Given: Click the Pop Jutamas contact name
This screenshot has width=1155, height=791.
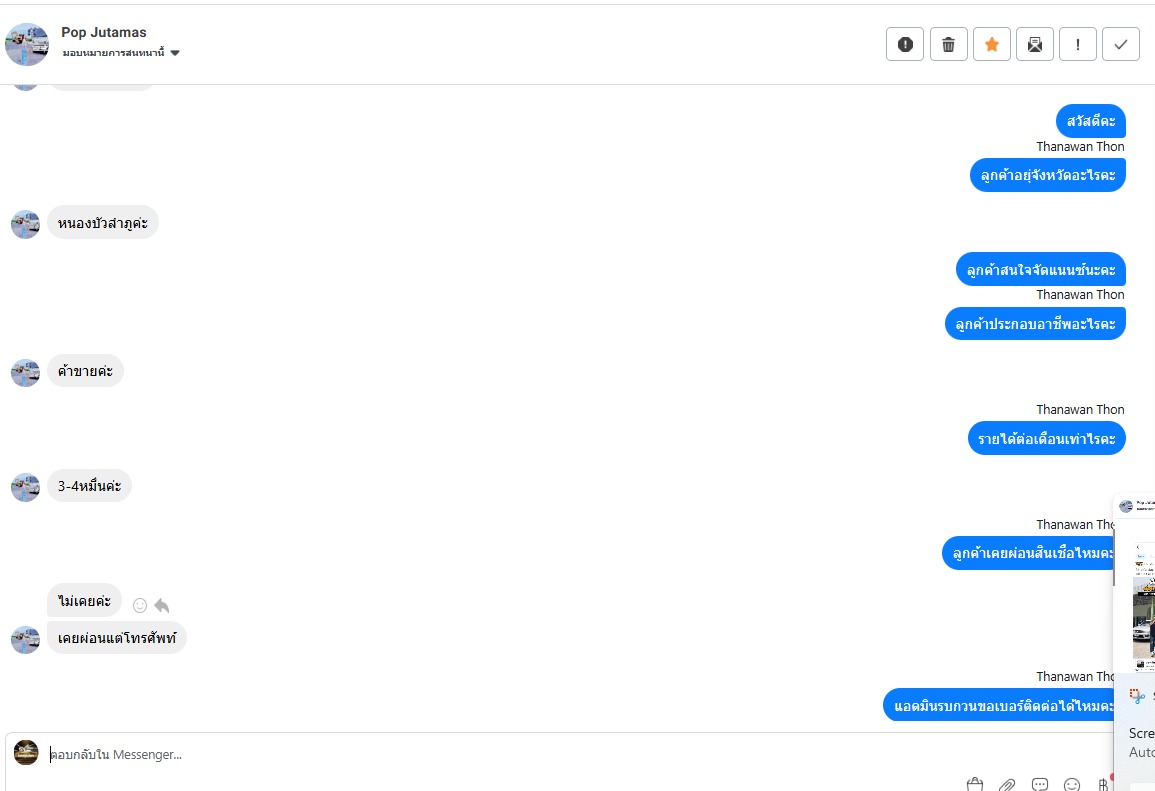Looking at the screenshot, I should click(x=104, y=32).
